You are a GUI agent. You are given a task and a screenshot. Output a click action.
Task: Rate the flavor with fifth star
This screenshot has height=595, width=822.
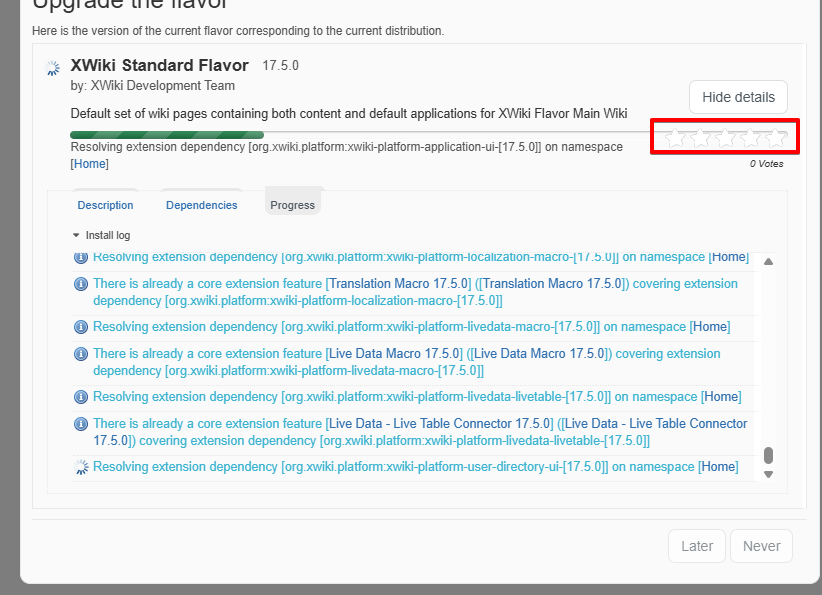tap(776, 138)
